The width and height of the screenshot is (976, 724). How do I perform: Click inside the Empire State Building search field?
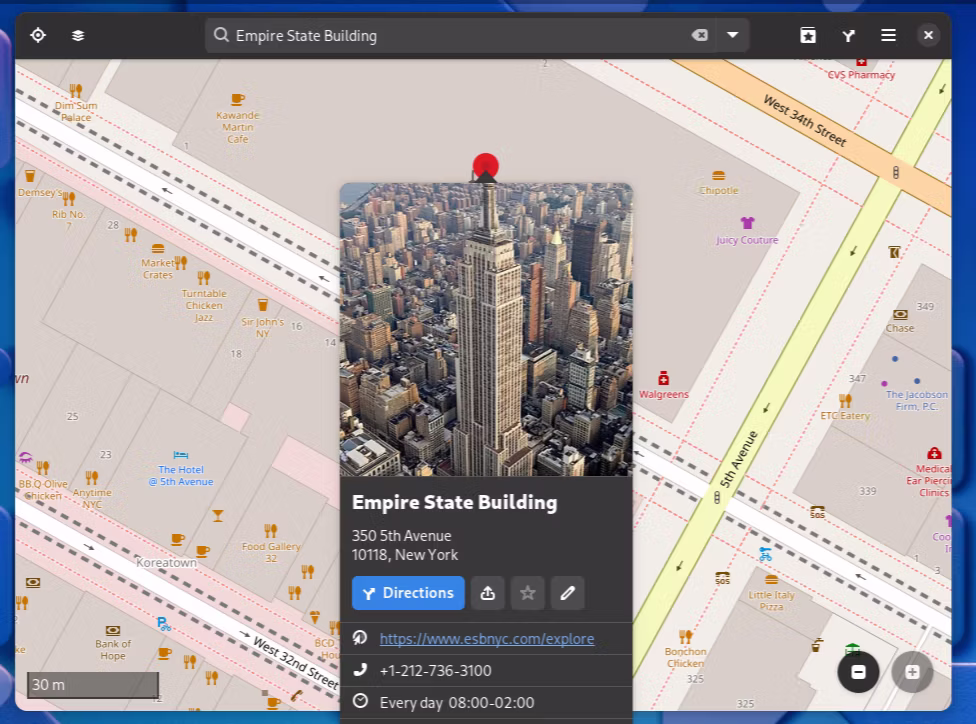450,35
